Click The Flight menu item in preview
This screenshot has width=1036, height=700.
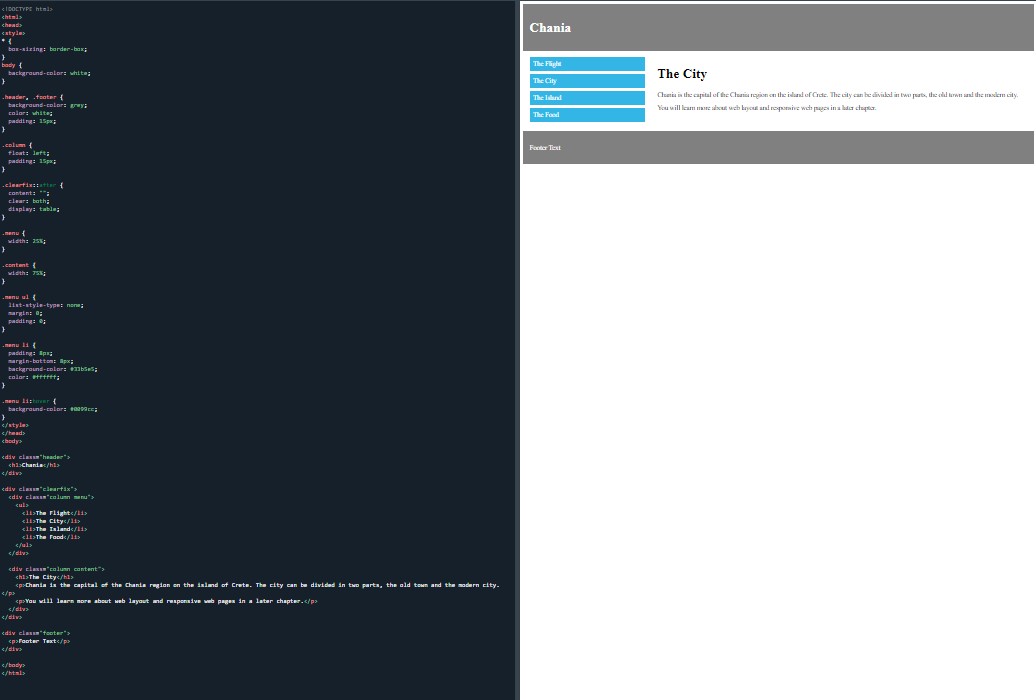[587, 64]
